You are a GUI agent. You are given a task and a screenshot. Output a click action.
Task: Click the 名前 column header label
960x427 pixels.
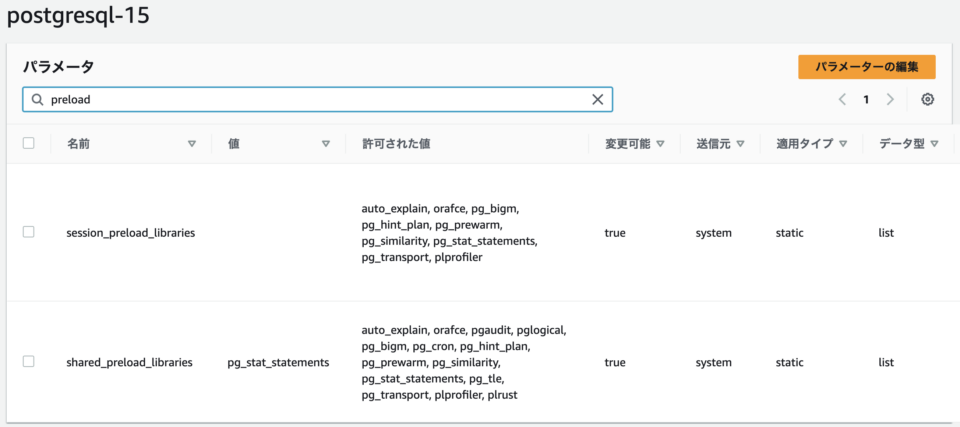[79, 144]
